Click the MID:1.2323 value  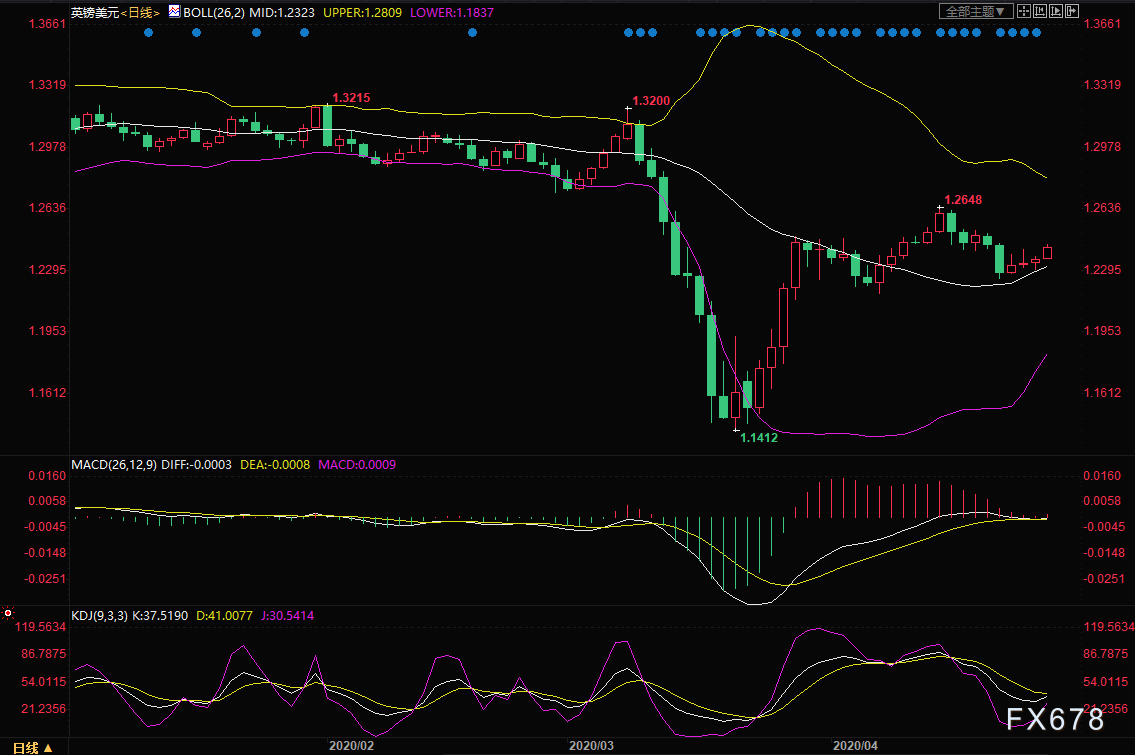pyautogui.click(x=282, y=12)
